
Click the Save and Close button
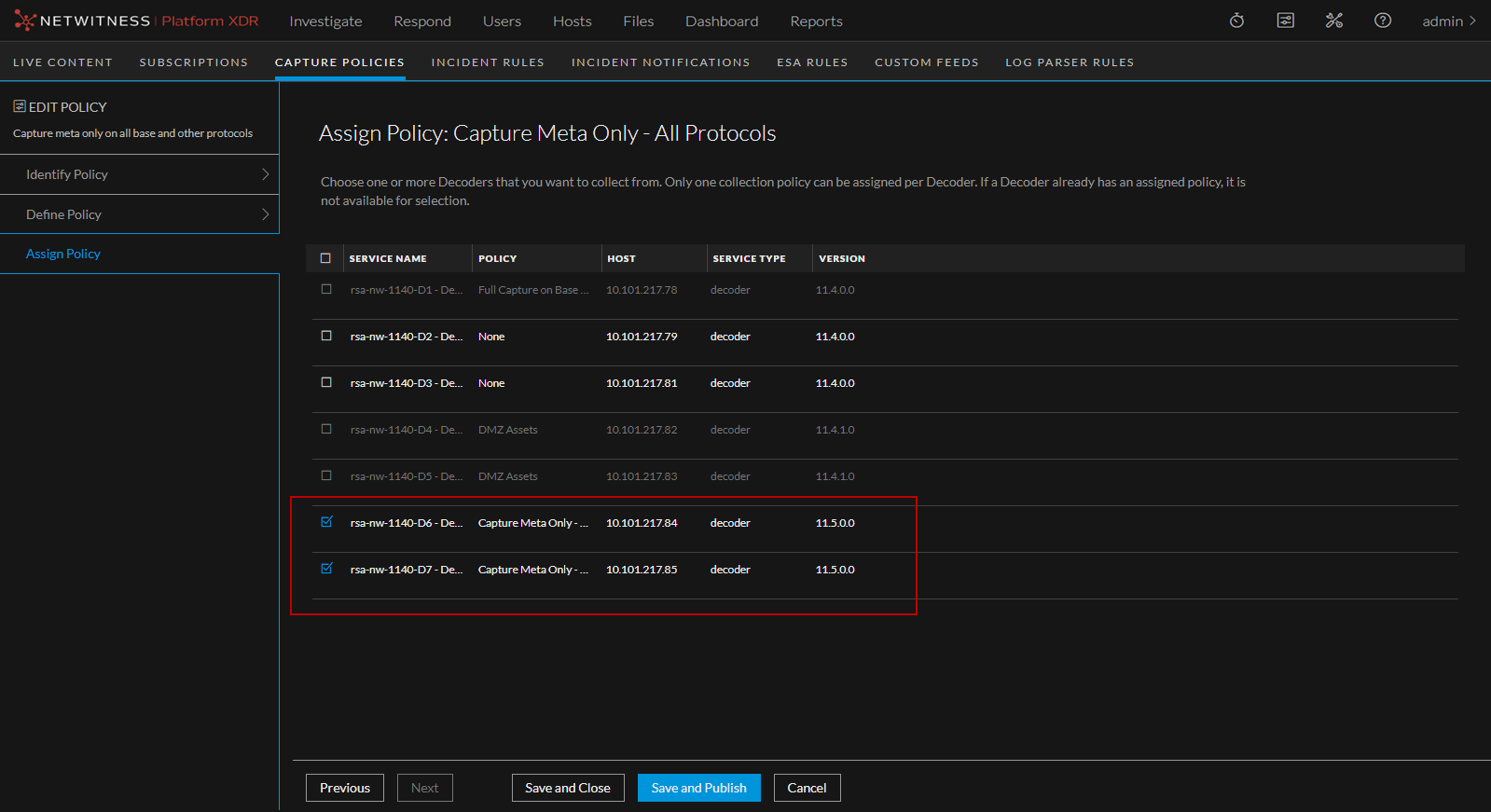tap(567, 788)
